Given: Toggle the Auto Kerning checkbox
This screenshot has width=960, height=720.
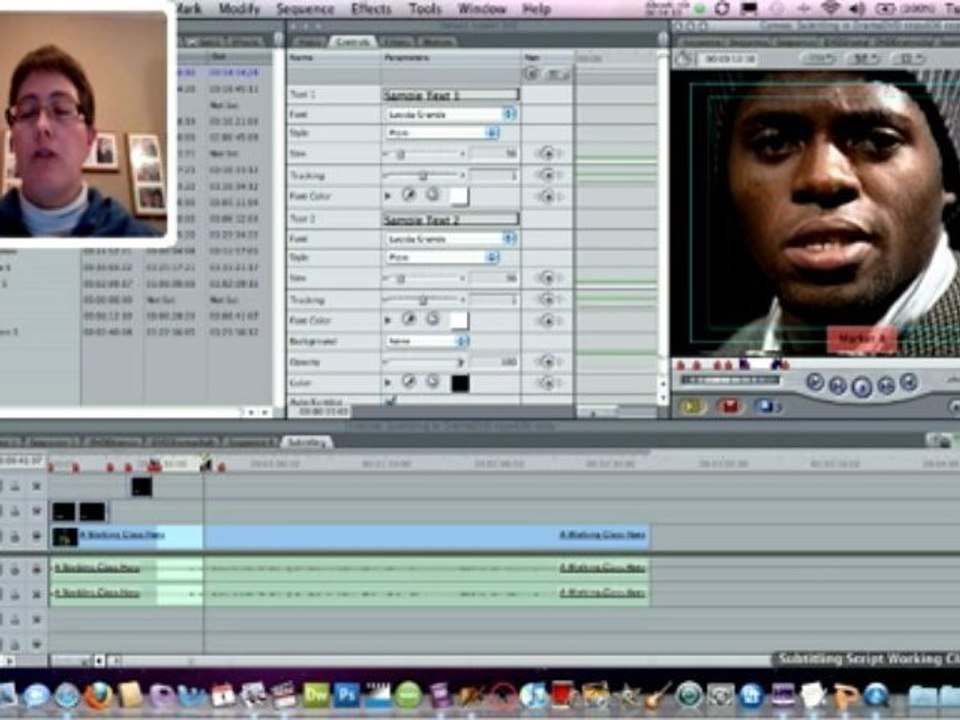Looking at the screenshot, I should 391,400.
